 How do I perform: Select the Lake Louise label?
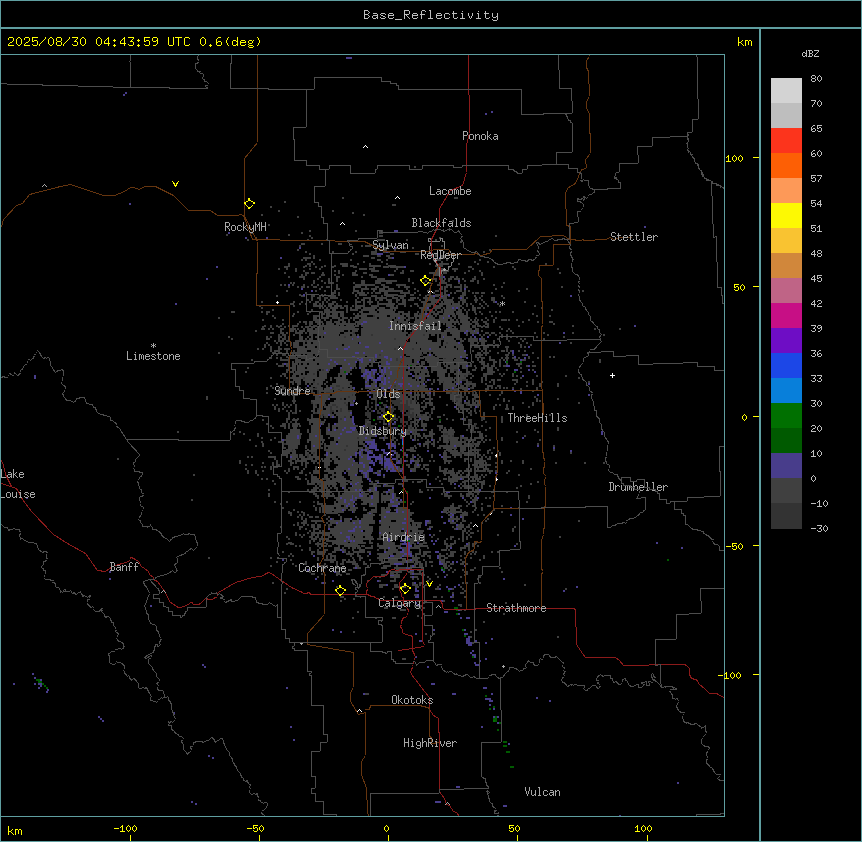pos(17,484)
